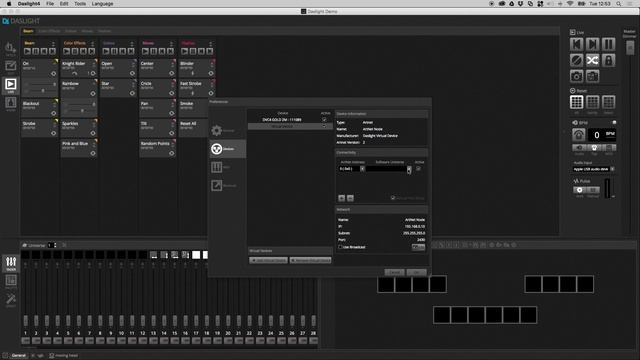Open the Tools menu
This screenshot has height=360, width=640.
(x=80, y=4)
